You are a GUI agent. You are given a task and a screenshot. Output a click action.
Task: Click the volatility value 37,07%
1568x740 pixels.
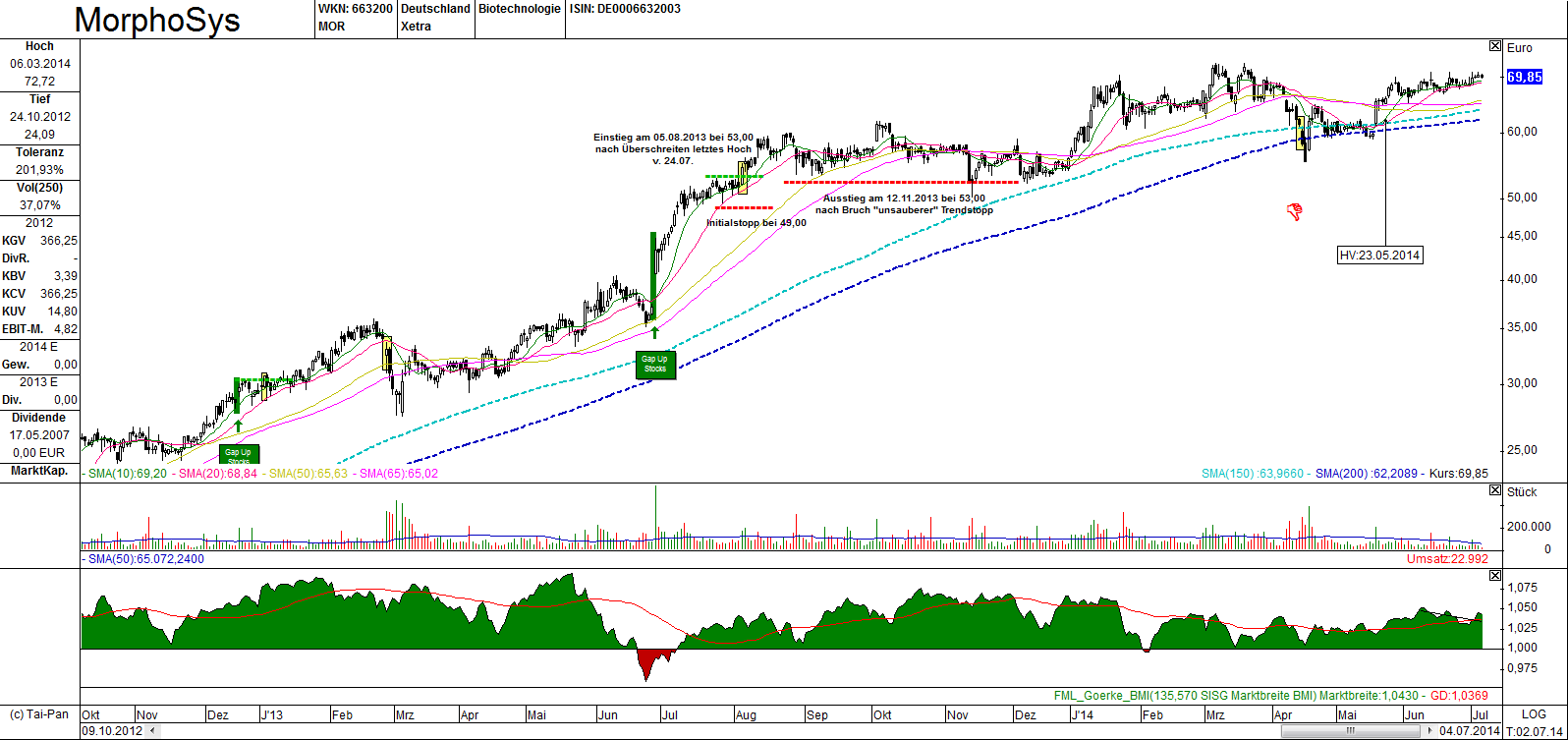[39, 205]
